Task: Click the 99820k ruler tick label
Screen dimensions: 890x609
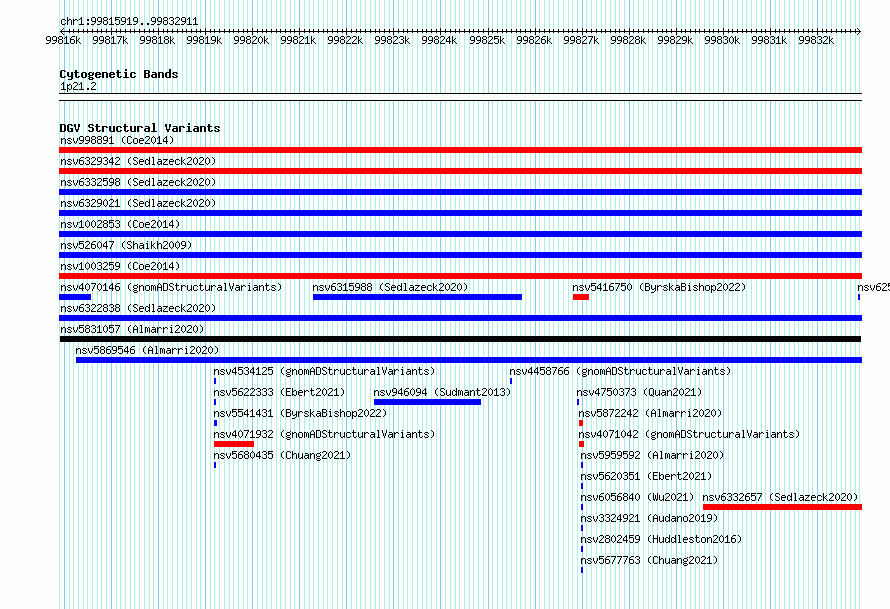Action: pos(251,40)
